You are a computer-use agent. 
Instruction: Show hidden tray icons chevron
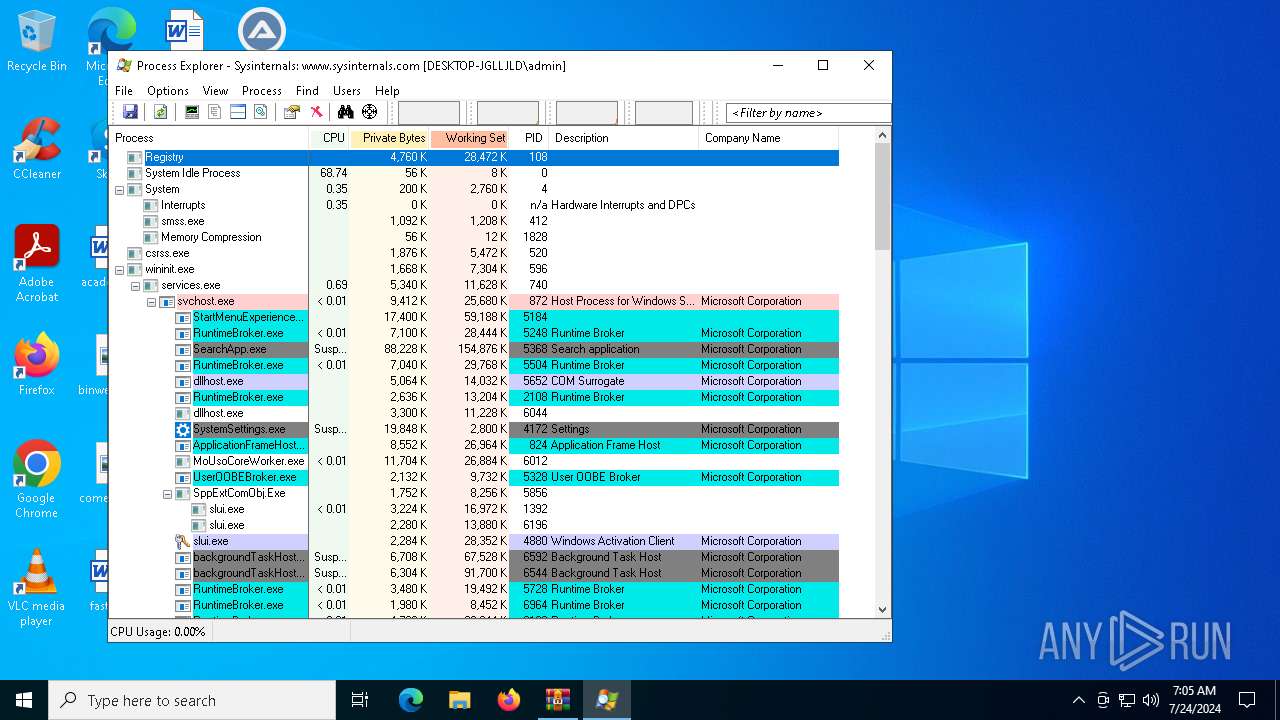(1078, 700)
